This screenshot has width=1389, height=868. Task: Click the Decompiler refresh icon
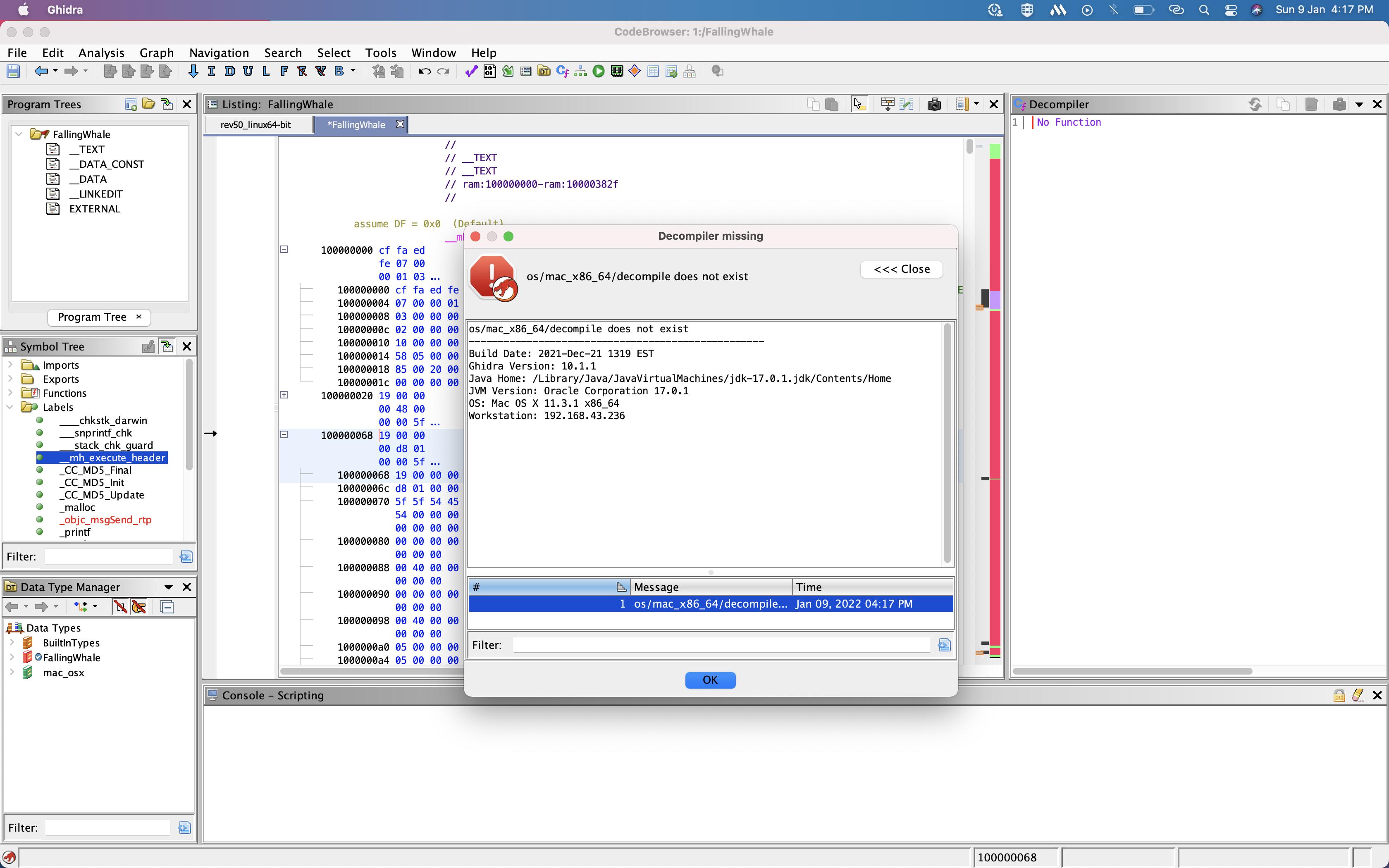[x=1255, y=104]
